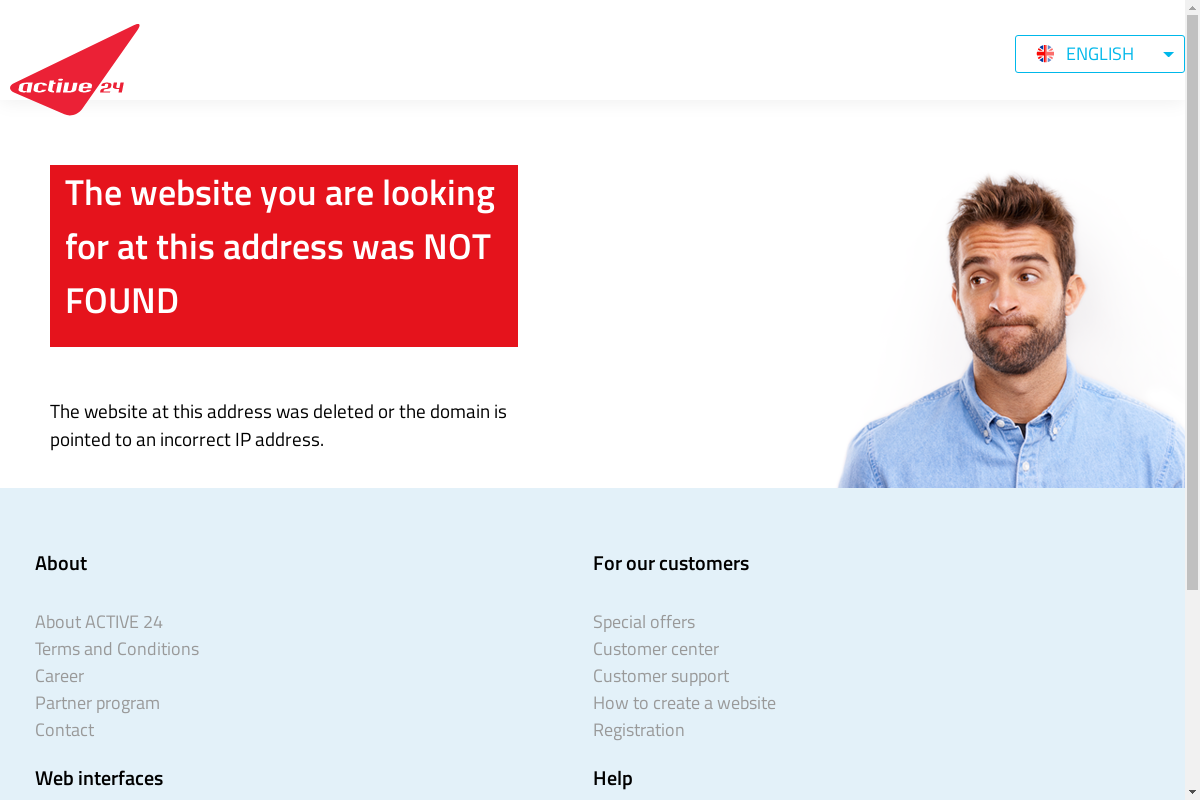Click the Help section heading

click(x=613, y=778)
